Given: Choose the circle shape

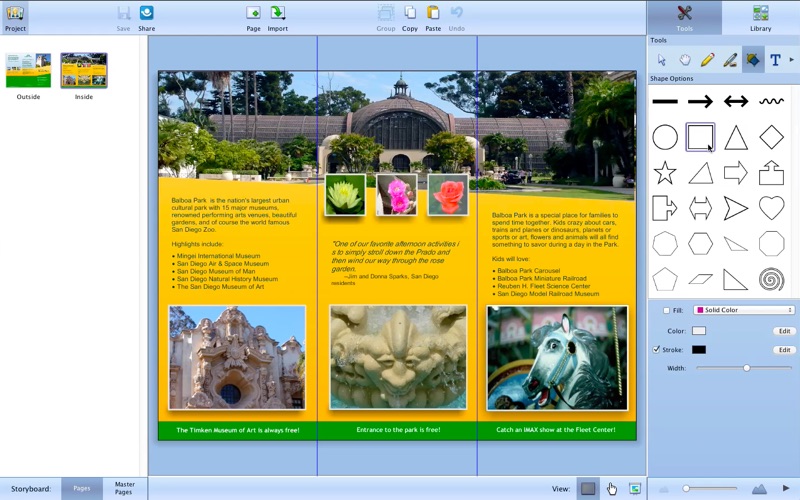Looking at the screenshot, I should tap(665, 137).
